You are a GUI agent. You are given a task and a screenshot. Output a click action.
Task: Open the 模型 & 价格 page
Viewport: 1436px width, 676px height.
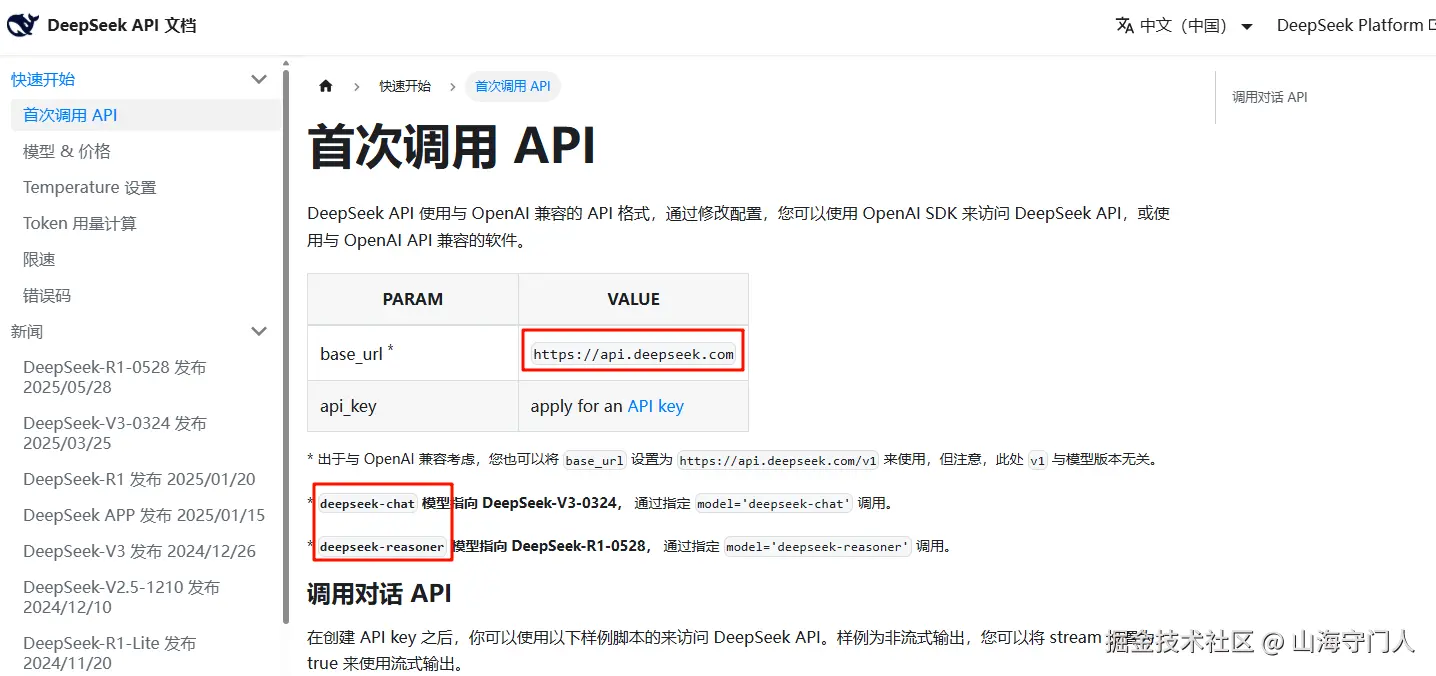click(145, 151)
